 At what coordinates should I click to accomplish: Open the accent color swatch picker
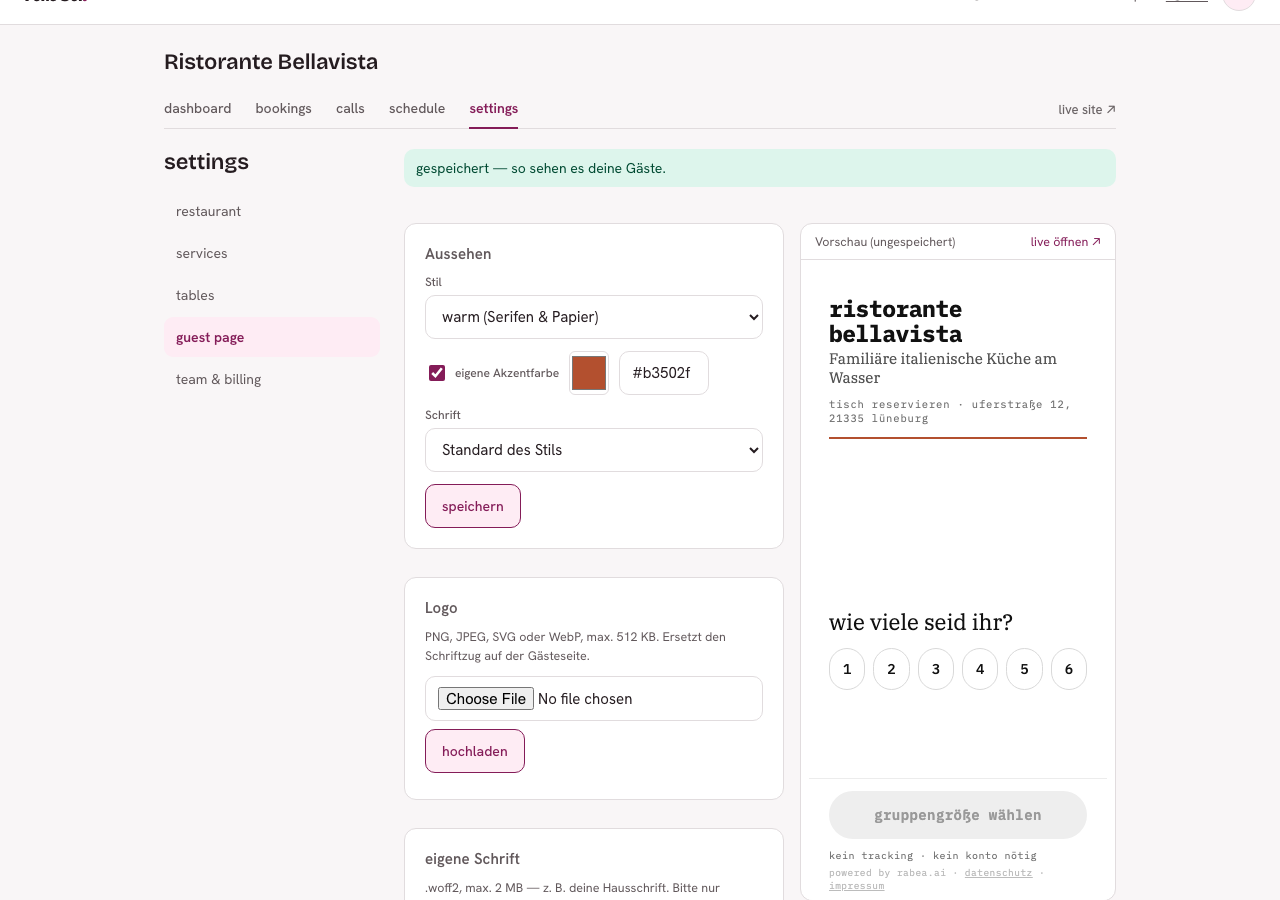coord(589,373)
